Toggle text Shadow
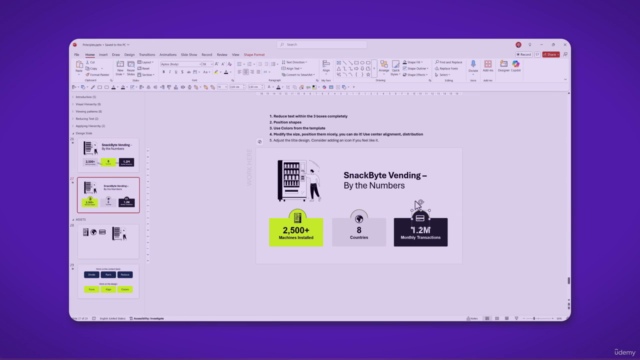 (x=182, y=72)
